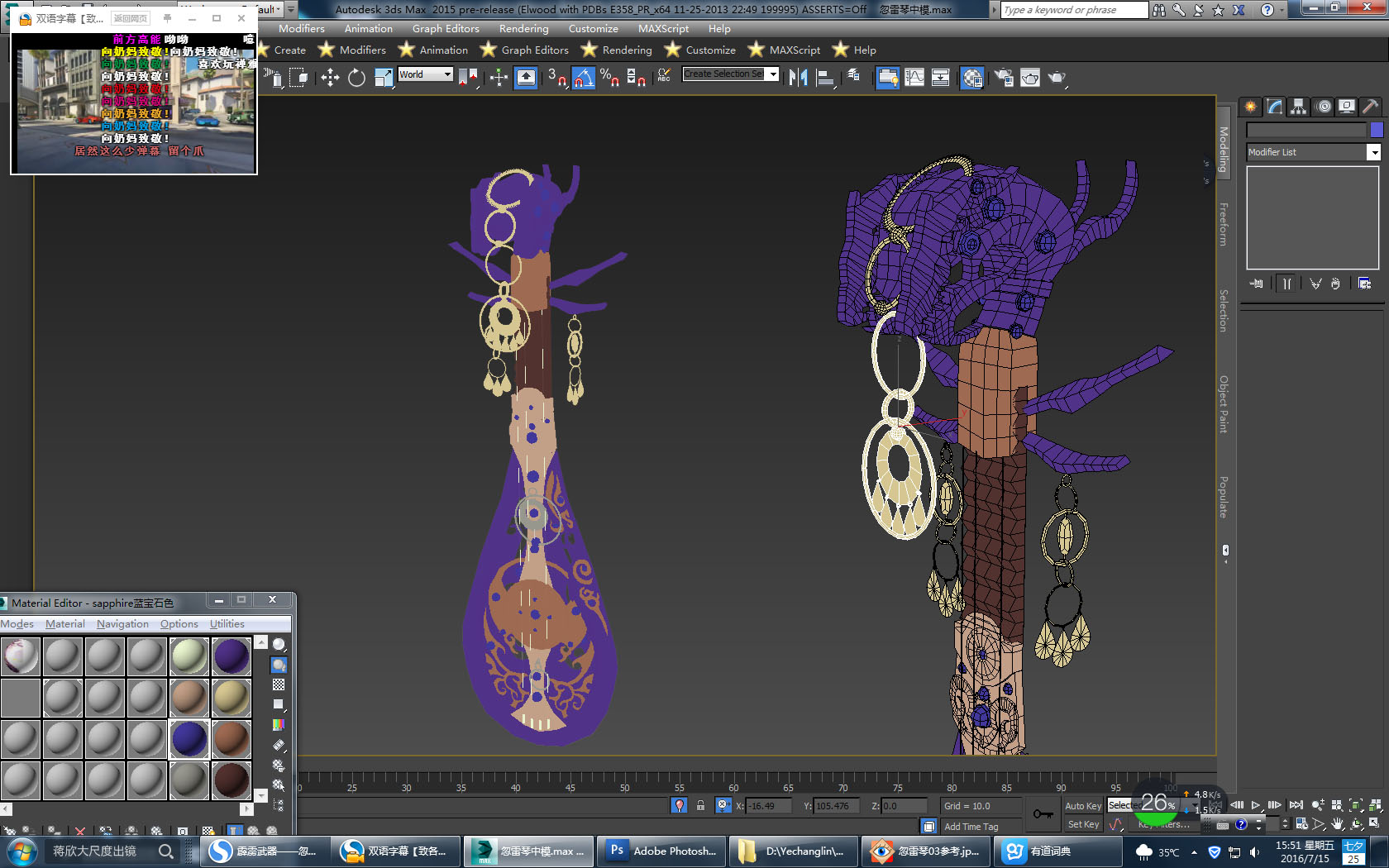Open Navigation menu in Material Editor
This screenshot has height=868, width=1389.
click(122, 624)
